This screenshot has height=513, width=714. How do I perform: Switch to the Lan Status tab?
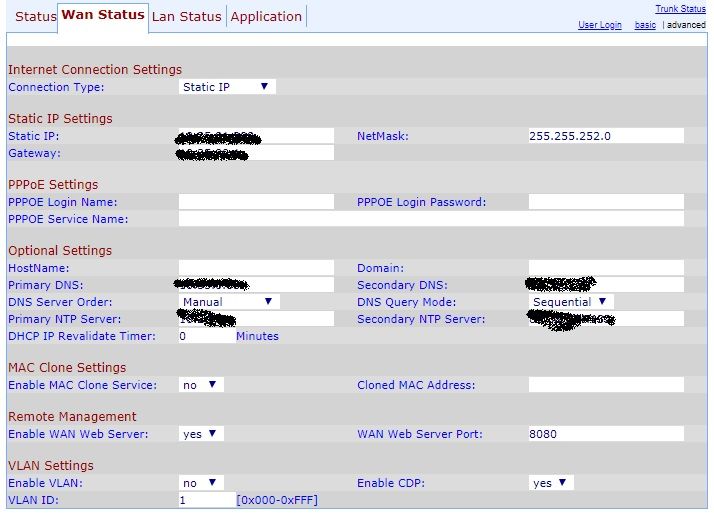pyautogui.click(x=187, y=16)
